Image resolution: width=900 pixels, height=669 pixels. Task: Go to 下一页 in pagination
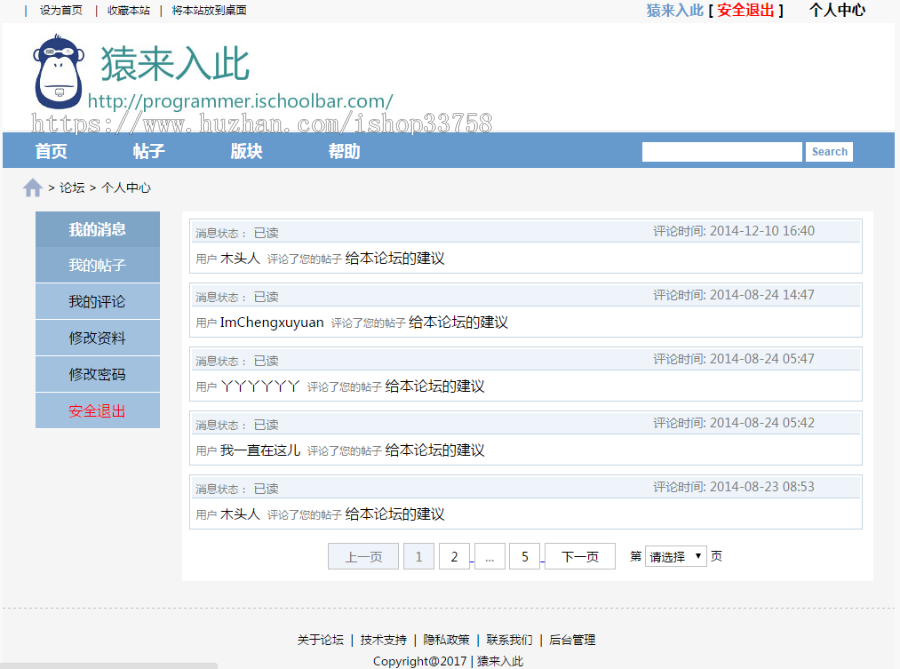[579, 555]
